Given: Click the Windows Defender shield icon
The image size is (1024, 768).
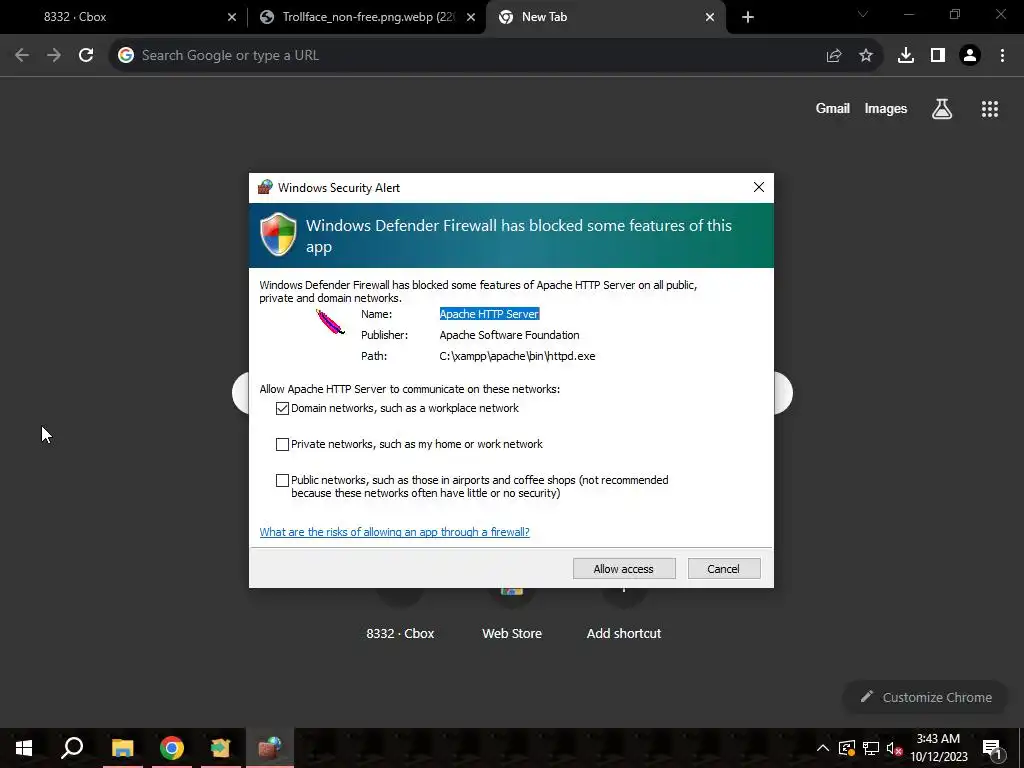Looking at the screenshot, I should click(x=279, y=234).
